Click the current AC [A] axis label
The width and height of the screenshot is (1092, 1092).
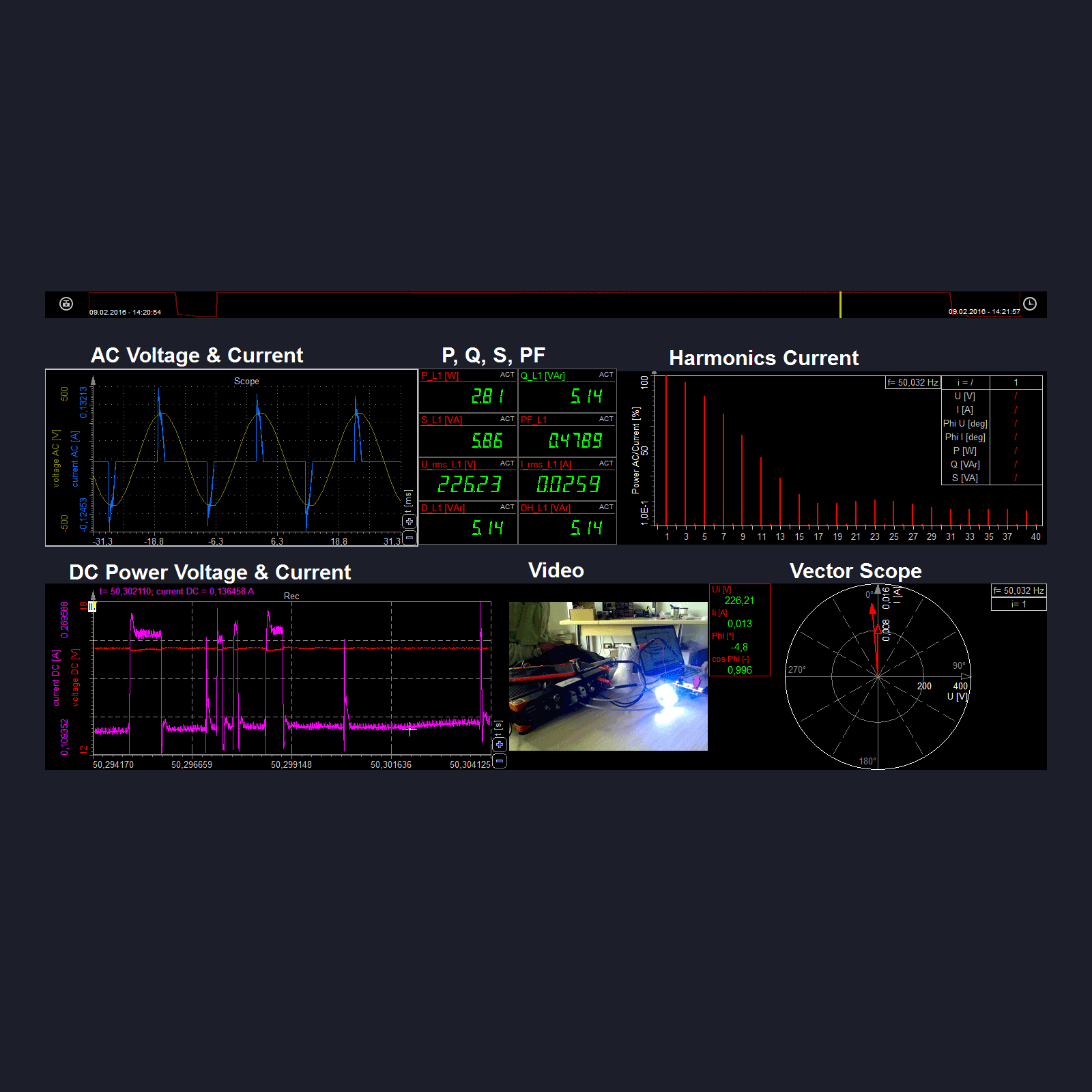[74, 458]
